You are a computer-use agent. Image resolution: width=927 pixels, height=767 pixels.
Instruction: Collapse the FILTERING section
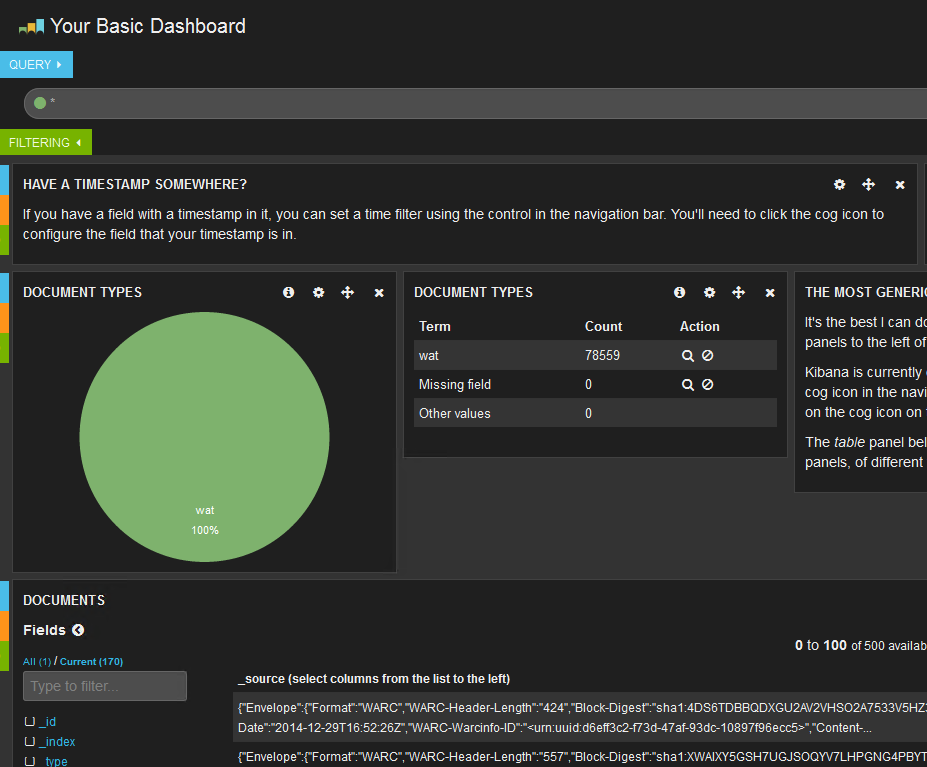coord(45,142)
